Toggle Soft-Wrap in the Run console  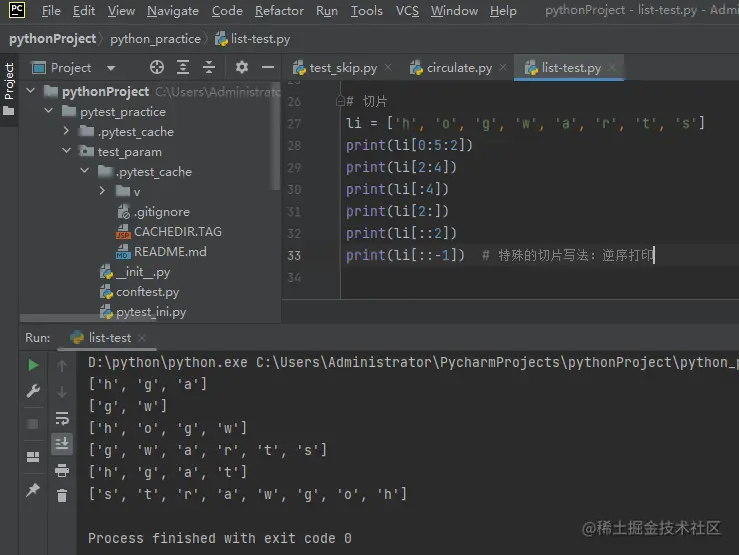pos(62,418)
